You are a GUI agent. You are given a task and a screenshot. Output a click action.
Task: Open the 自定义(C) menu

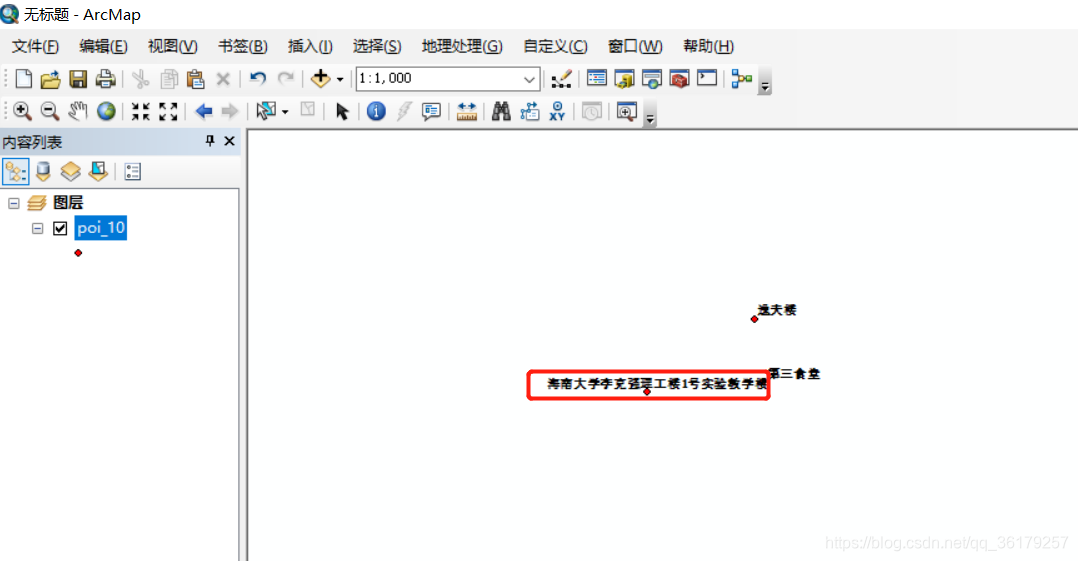[556, 46]
